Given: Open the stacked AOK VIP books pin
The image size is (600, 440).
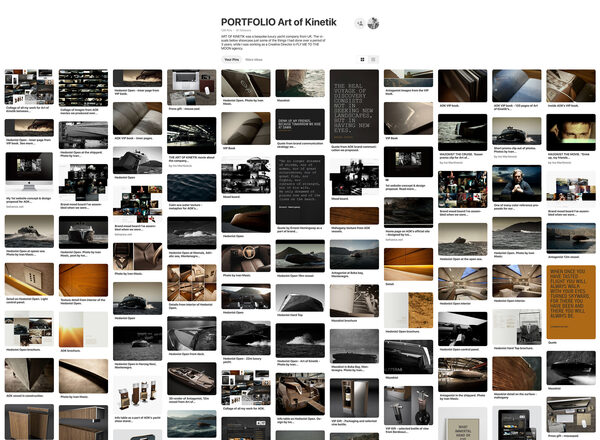Looking at the screenshot, I should tap(462, 85).
